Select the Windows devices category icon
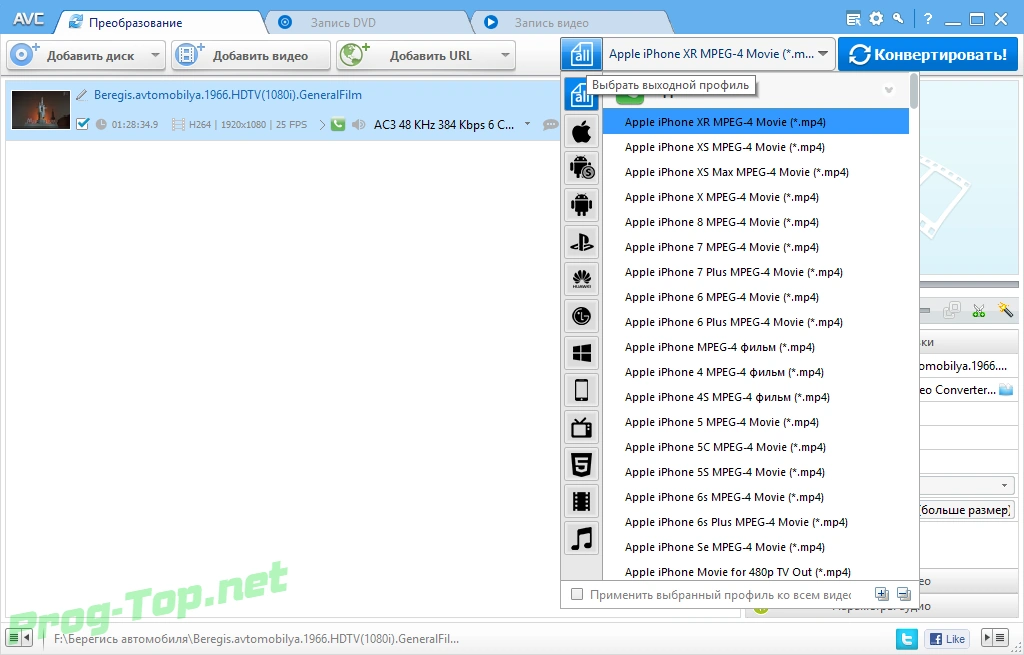The width and height of the screenshot is (1024, 655). (581, 353)
